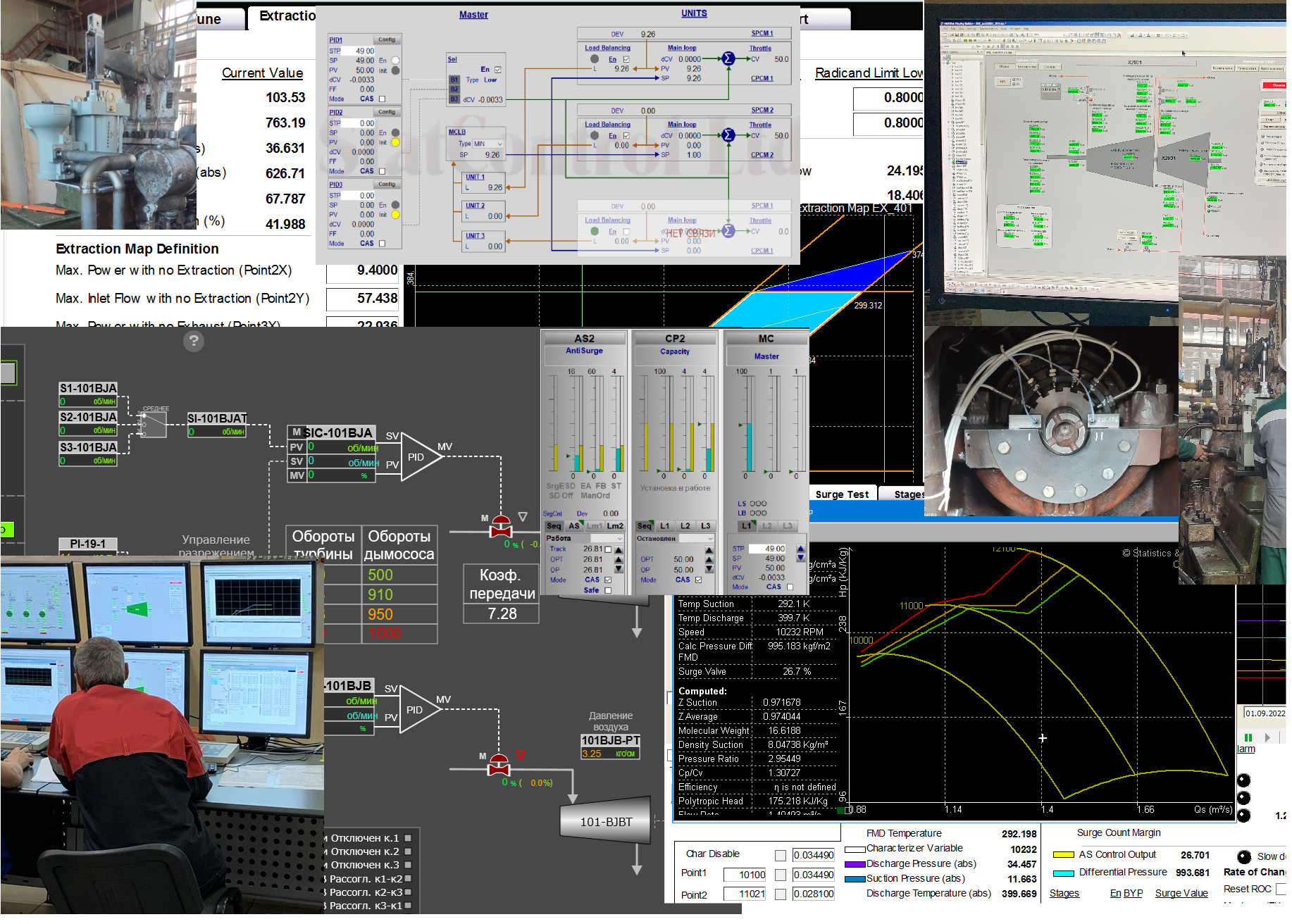Open the UNITS link at top
The image size is (1292, 924).
click(694, 13)
